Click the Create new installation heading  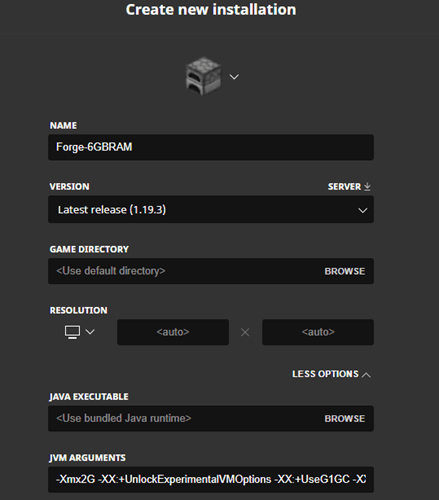click(x=211, y=10)
